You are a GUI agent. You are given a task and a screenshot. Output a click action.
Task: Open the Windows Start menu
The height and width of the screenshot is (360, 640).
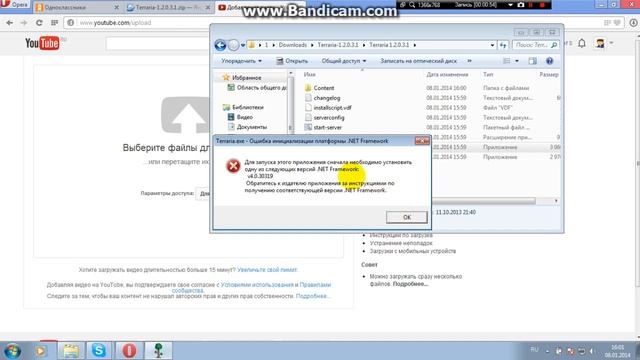13,351
